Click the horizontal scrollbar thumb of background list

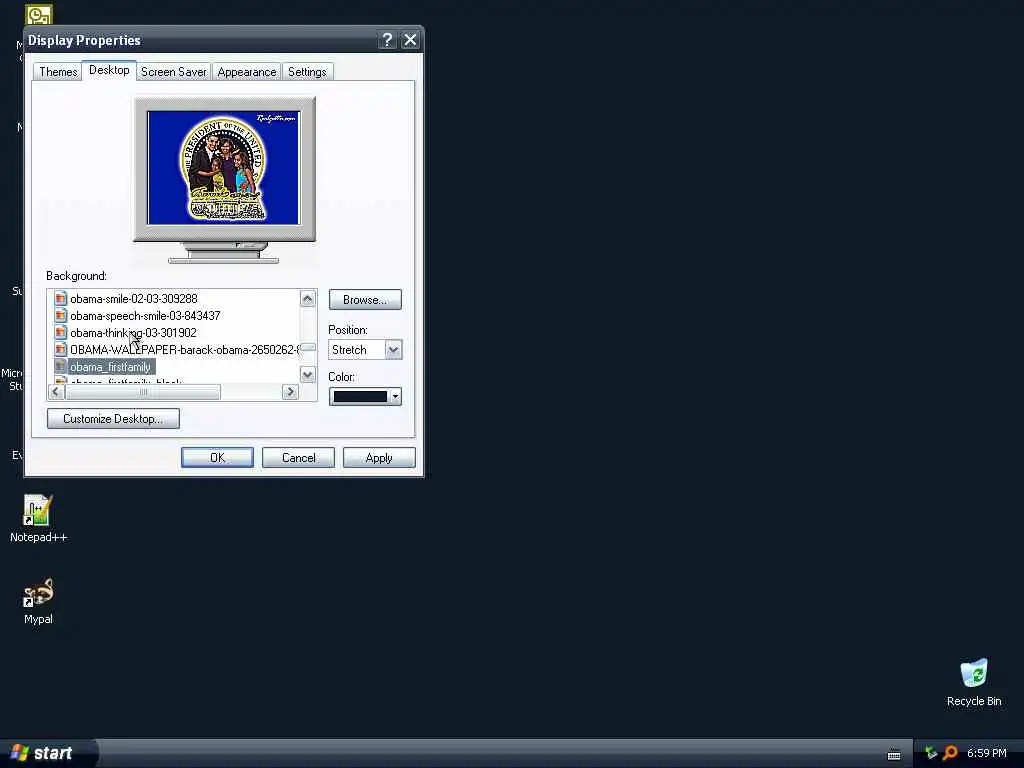coord(143,391)
